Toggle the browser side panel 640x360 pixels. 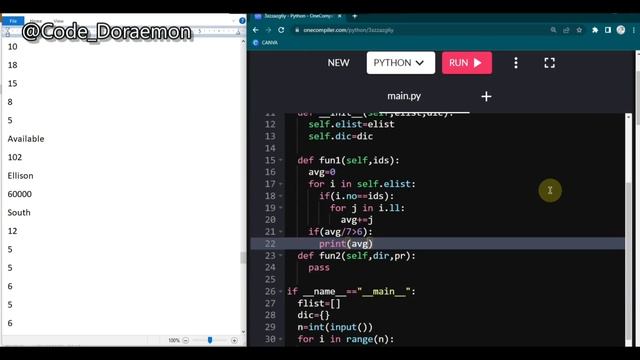coord(608,30)
